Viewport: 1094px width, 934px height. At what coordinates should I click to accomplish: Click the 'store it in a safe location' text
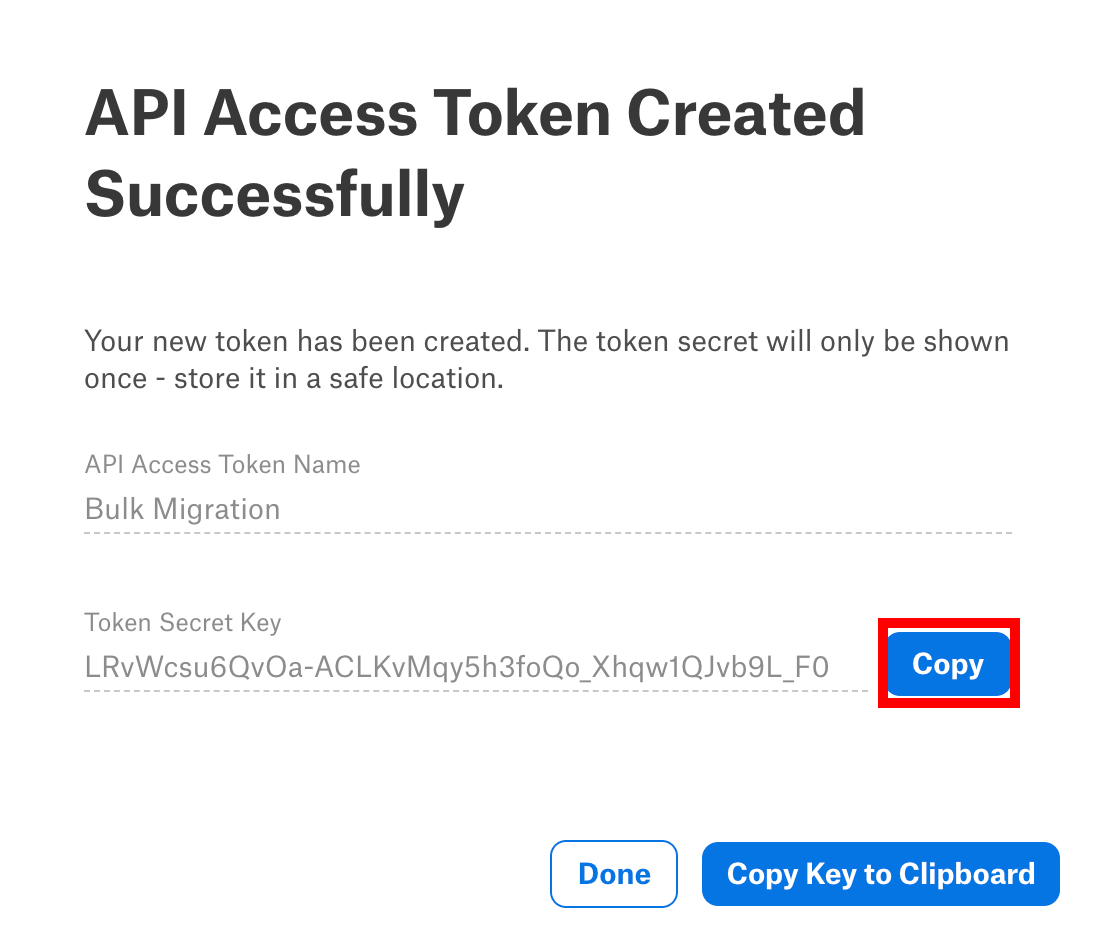[x=338, y=379]
